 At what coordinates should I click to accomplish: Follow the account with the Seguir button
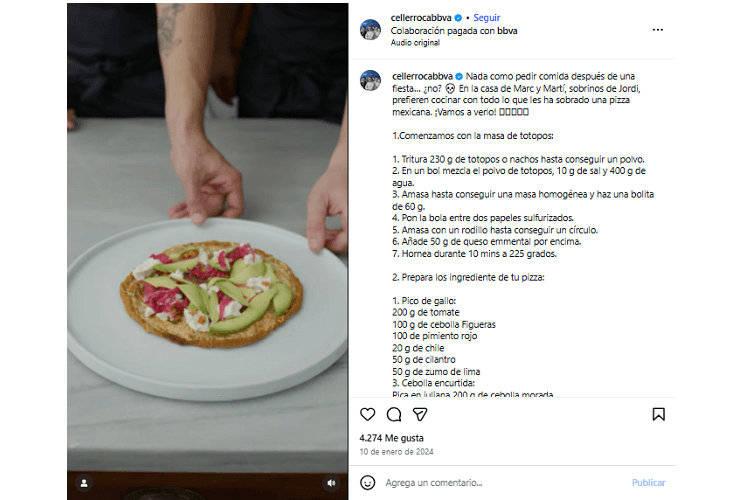click(487, 18)
